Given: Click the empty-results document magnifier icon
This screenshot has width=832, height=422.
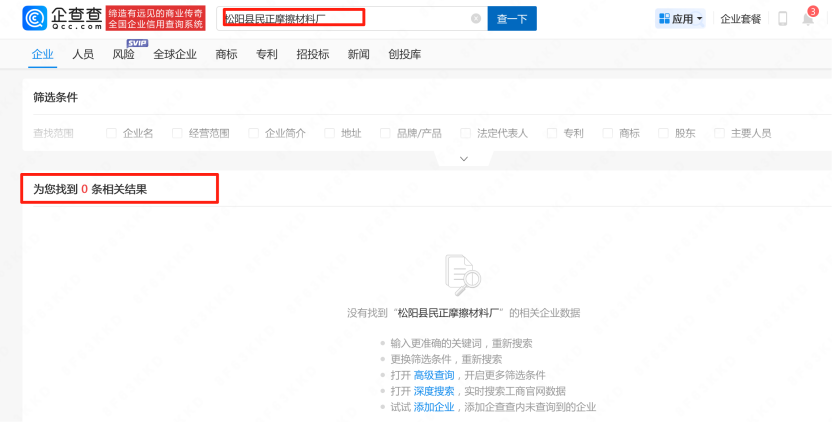Looking at the screenshot, I should 463,274.
